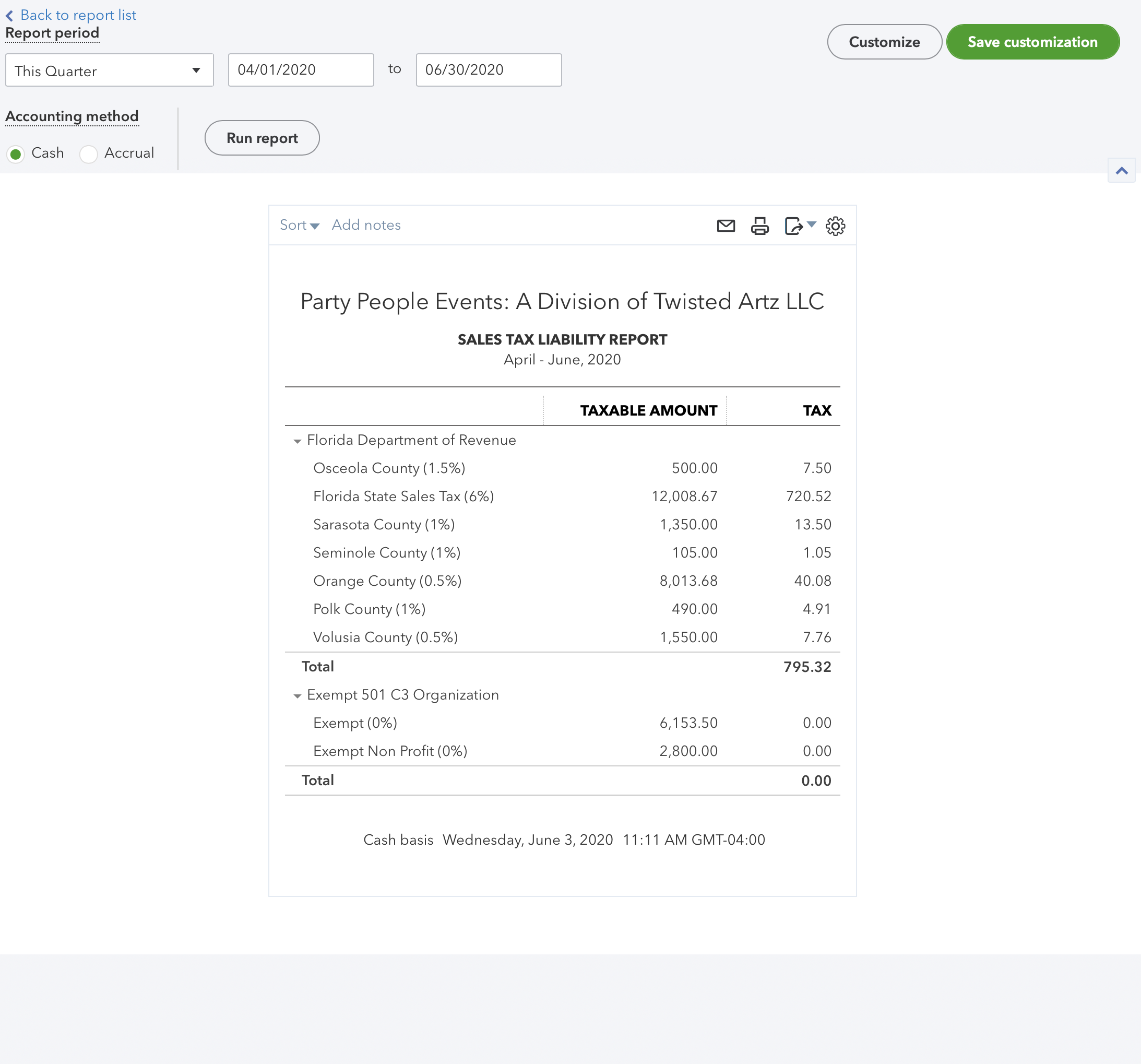Click Sarasota County (1%) row label
Screen dimensions: 1141x1064
click(x=384, y=525)
